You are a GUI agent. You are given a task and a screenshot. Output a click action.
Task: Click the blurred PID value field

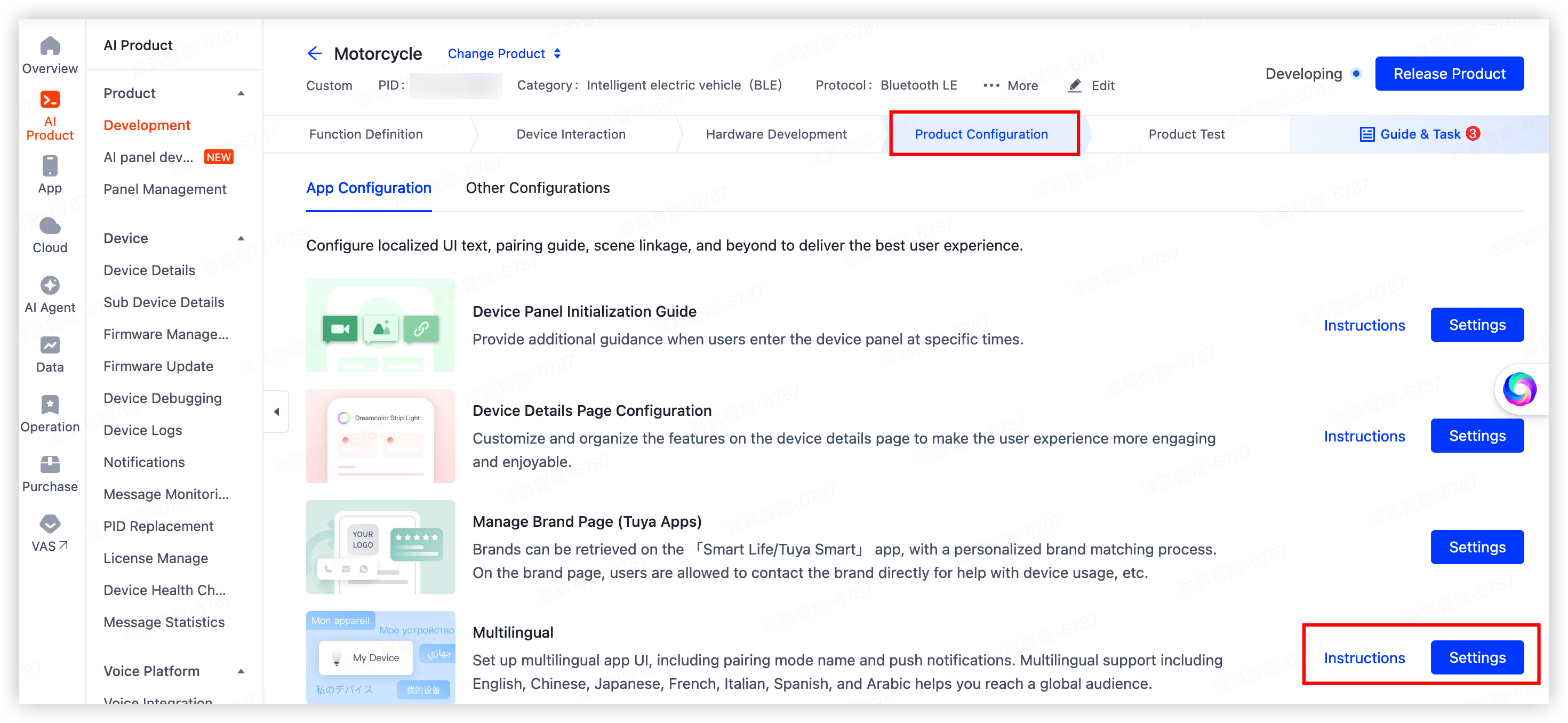(456, 85)
